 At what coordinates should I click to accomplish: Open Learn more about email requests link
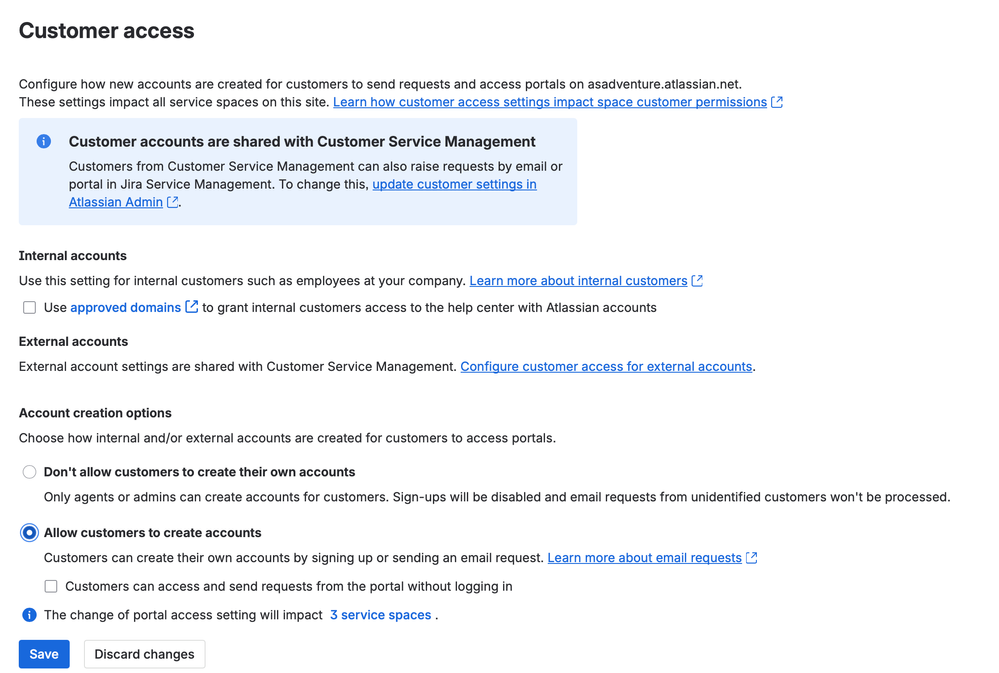[645, 558]
